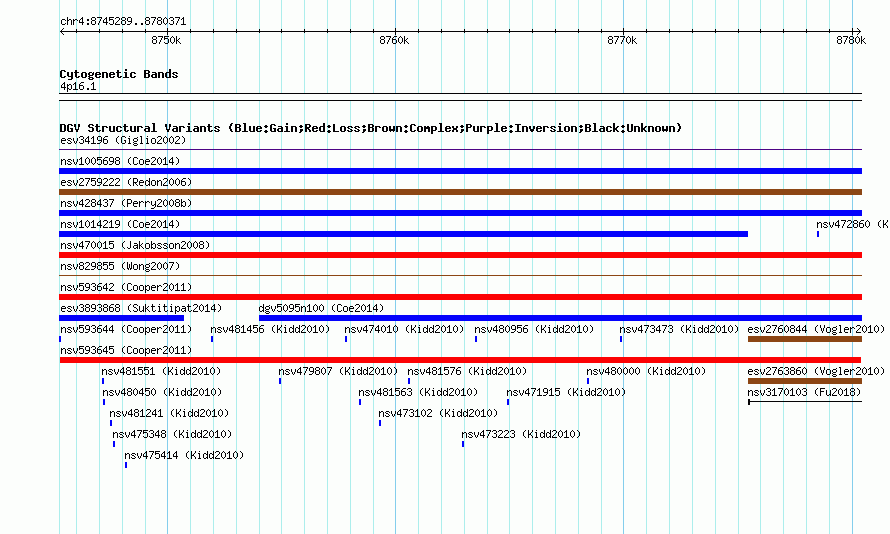890x534 pixels.
Task: Click the brown esv2759222 complex variant bar
Action: 460,192
